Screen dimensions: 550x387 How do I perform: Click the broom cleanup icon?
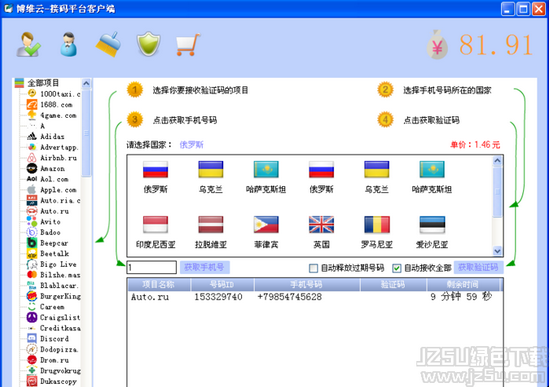(x=108, y=44)
